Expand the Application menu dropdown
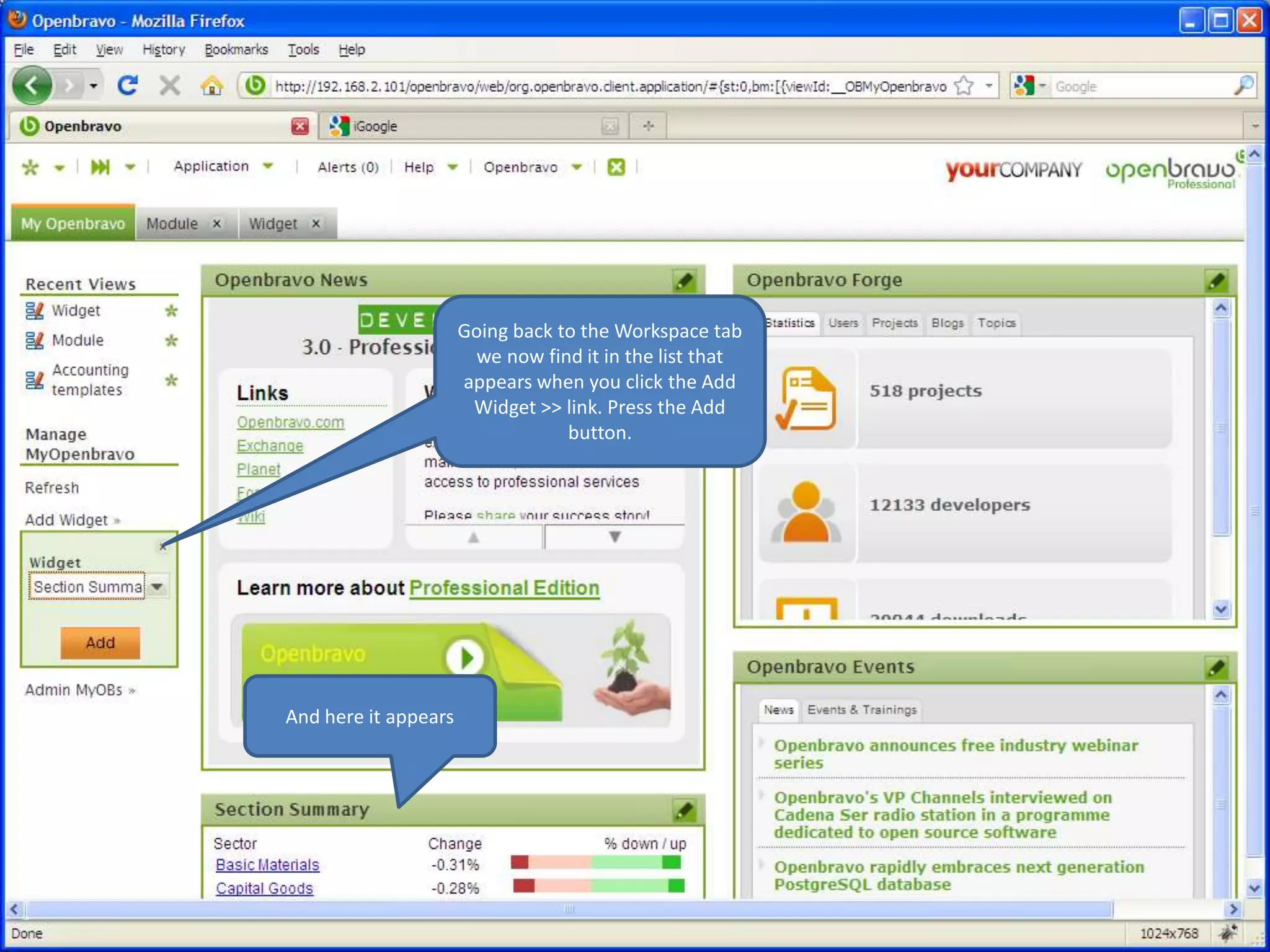This screenshot has height=952, width=1270. tap(268, 166)
